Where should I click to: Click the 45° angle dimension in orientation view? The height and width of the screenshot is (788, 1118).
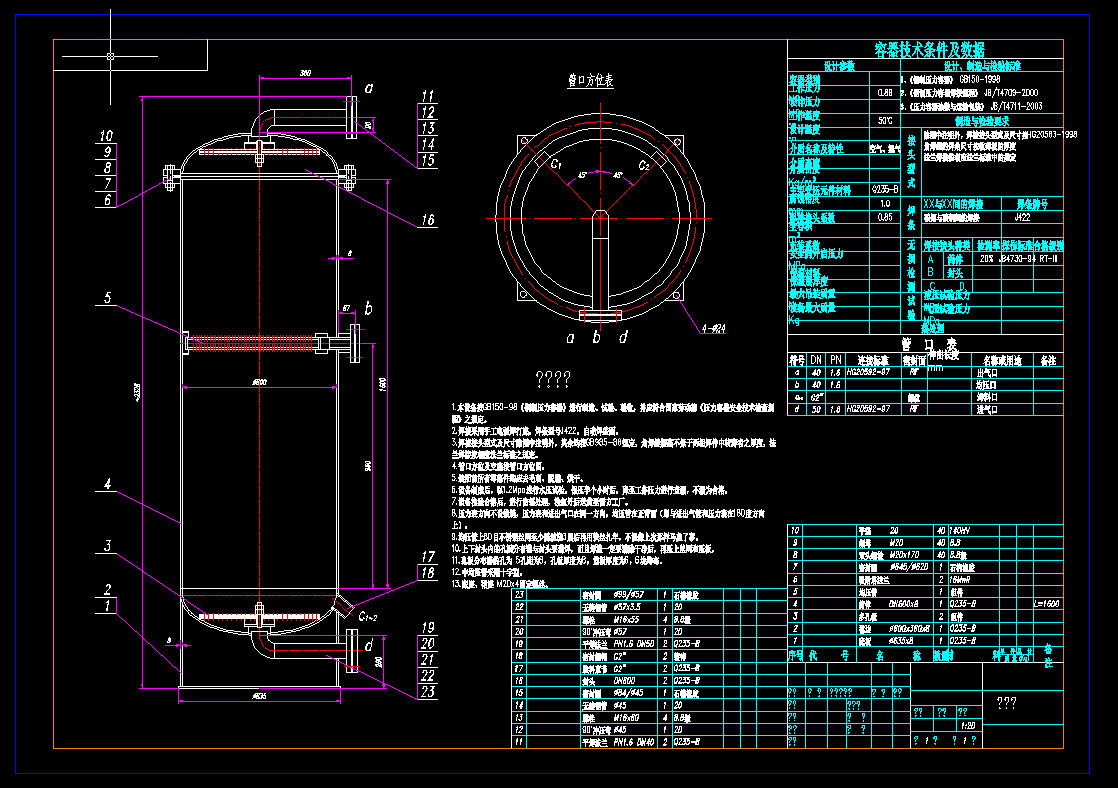(x=583, y=176)
